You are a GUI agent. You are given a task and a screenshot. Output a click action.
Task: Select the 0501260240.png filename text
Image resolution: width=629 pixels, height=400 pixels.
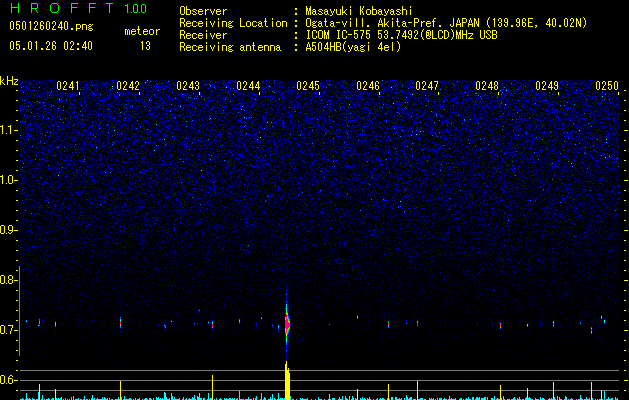tap(51, 26)
